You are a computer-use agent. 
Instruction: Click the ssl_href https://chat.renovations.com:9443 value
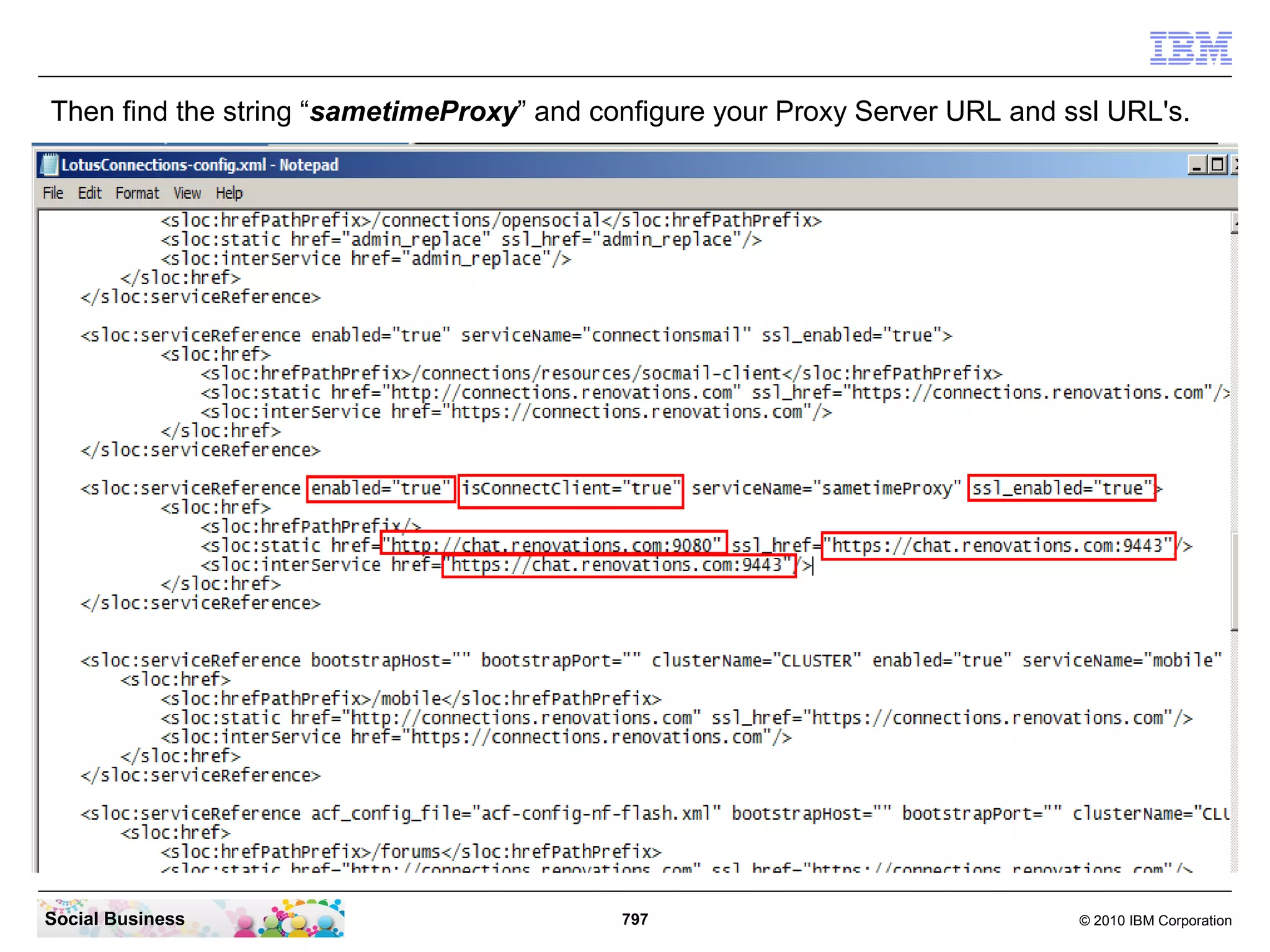click(x=998, y=545)
